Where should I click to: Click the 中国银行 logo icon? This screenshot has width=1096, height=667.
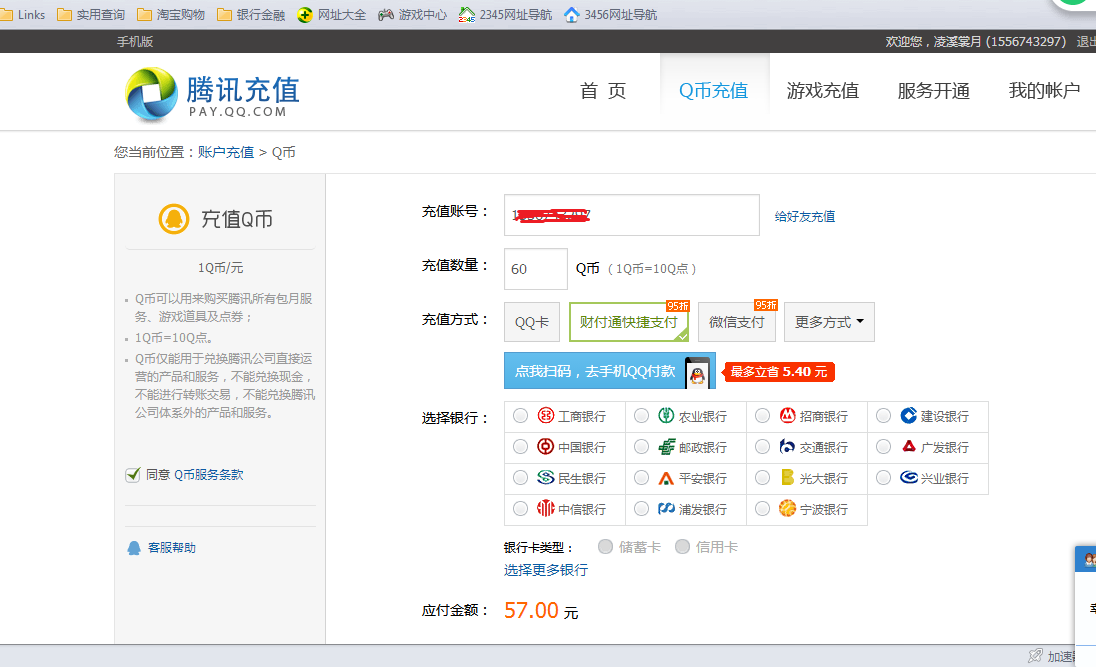tap(546, 446)
